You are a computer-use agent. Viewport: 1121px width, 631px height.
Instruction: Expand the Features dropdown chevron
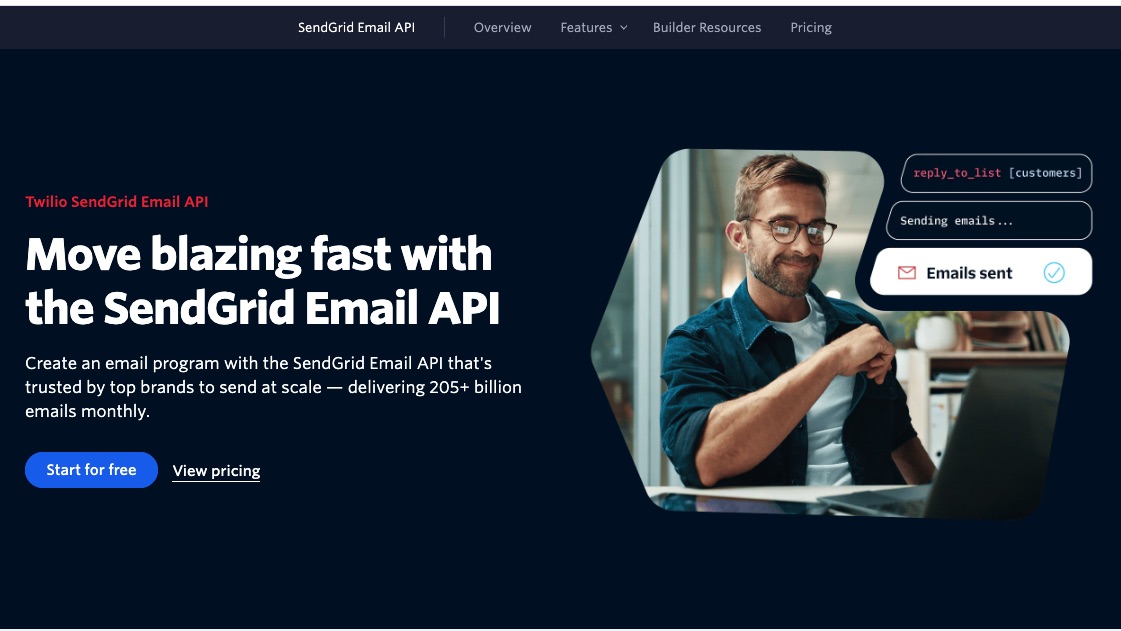coord(623,28)
